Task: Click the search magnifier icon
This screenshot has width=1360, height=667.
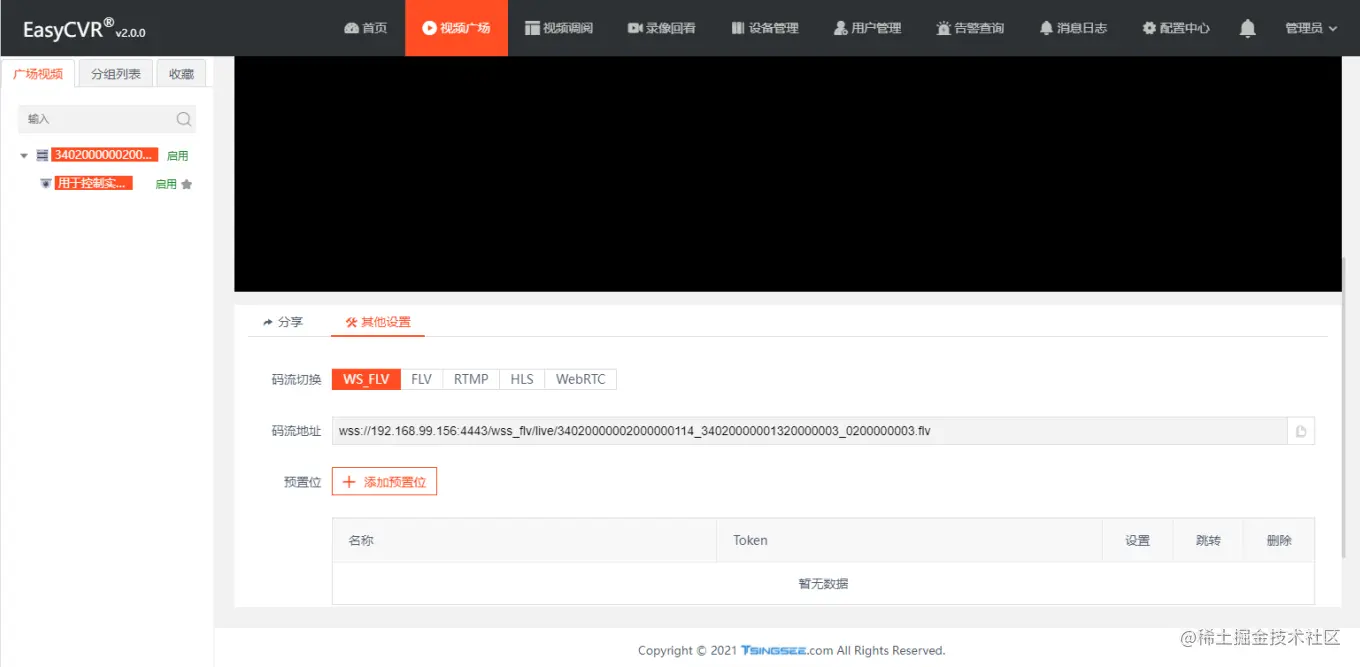Action: (x=184, y=119)
